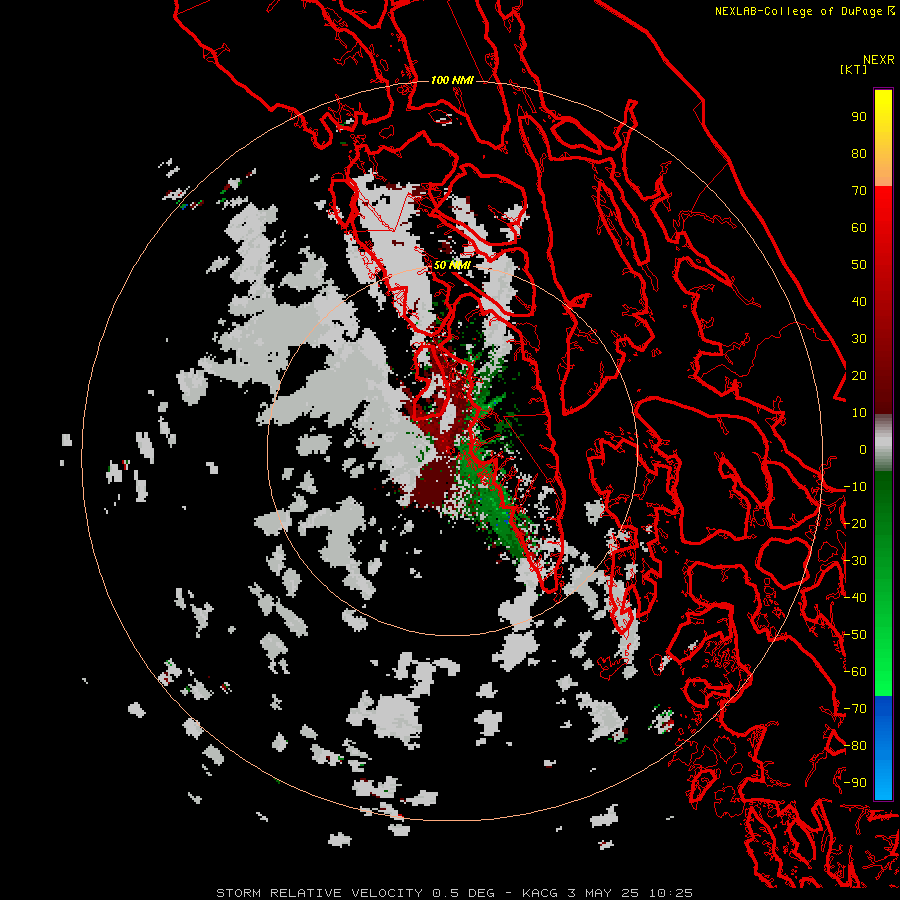Click the NEXLAB-College of DuPage credit text

pos(801,11)
